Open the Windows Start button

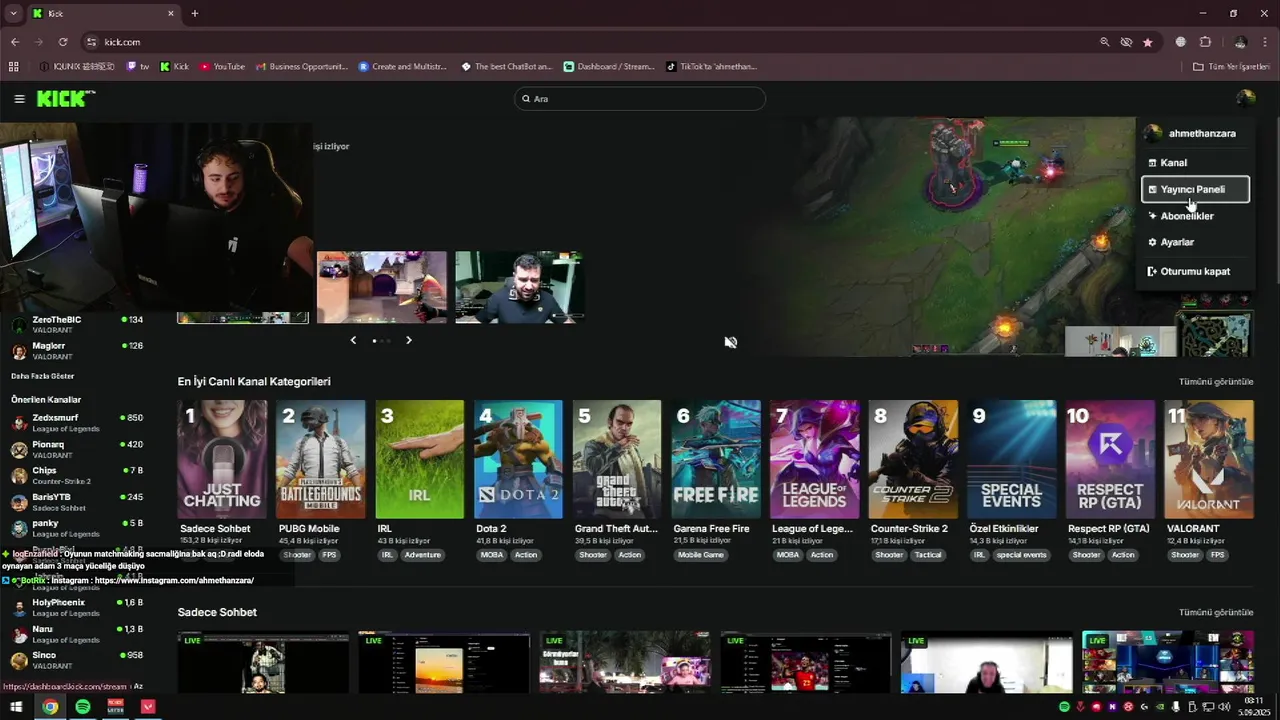16,707
